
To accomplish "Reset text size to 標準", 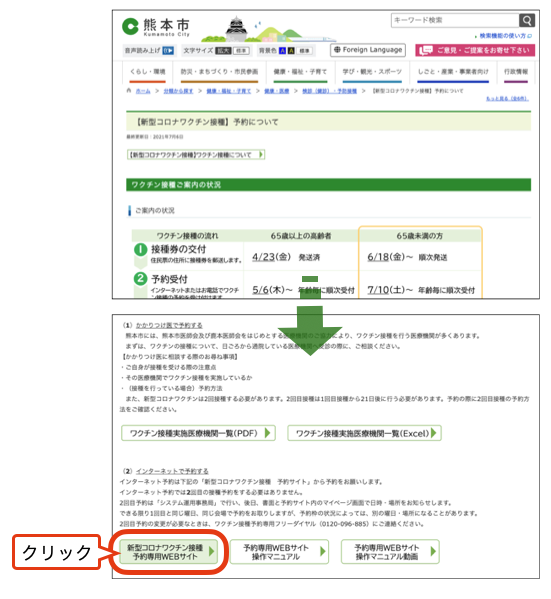I will (241, 50).
